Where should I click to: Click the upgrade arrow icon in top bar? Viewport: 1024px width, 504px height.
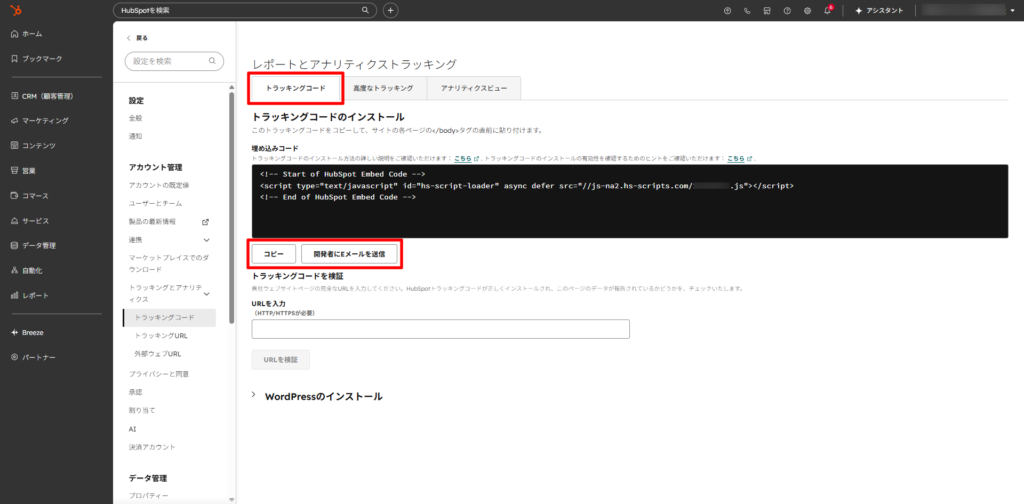pos(728,10)
